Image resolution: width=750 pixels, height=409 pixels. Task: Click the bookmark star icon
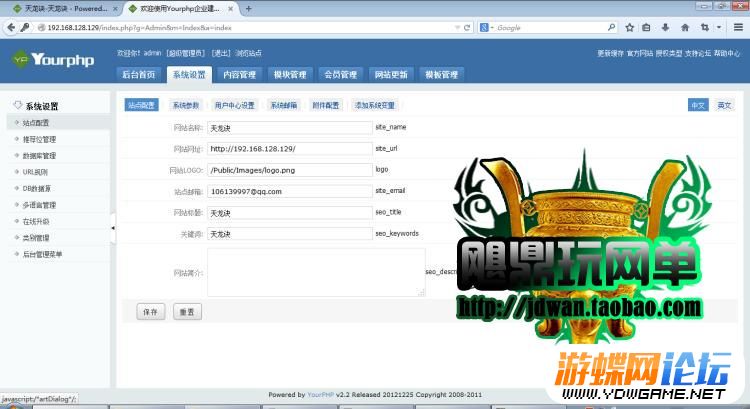[629, 28]
